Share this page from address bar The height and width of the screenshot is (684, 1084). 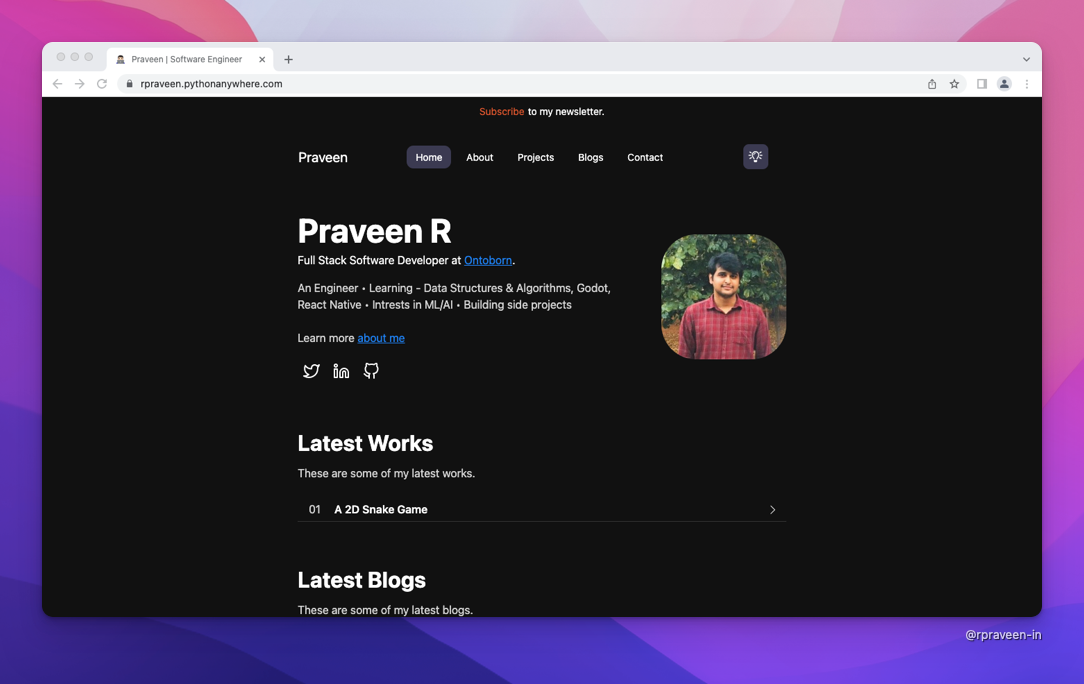pos(932,84)
